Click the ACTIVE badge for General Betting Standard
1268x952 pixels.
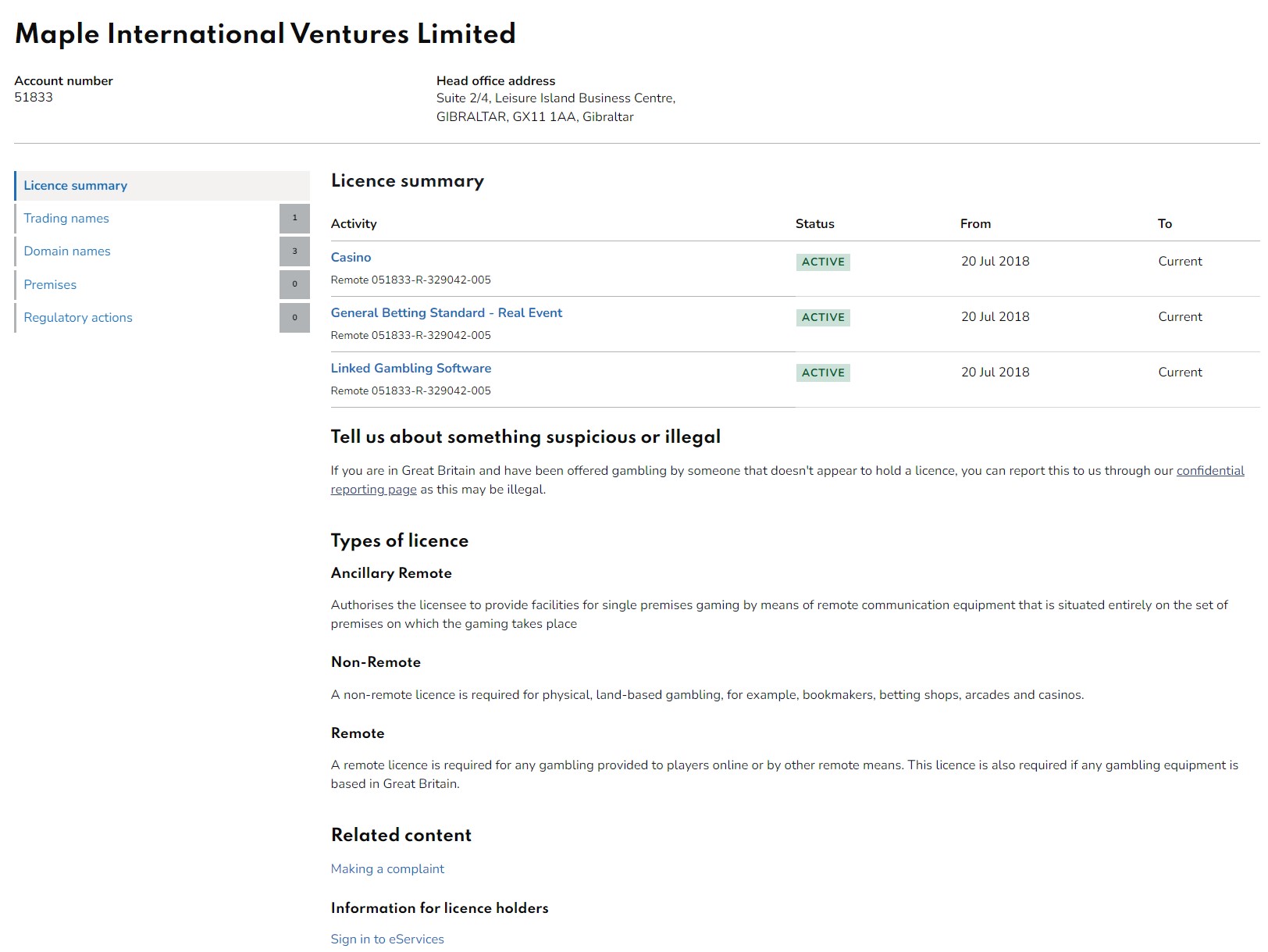[823, 318]
